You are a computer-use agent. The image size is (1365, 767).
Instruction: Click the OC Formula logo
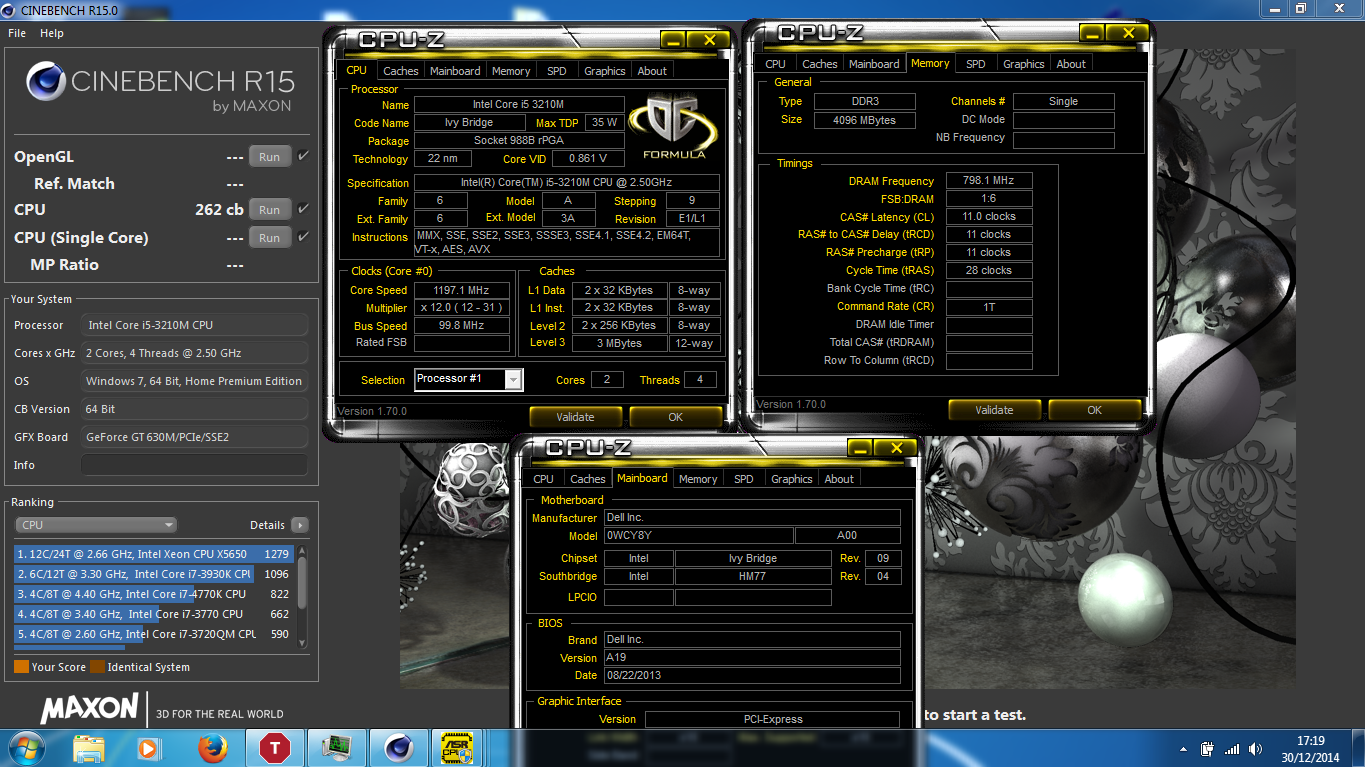674,127
